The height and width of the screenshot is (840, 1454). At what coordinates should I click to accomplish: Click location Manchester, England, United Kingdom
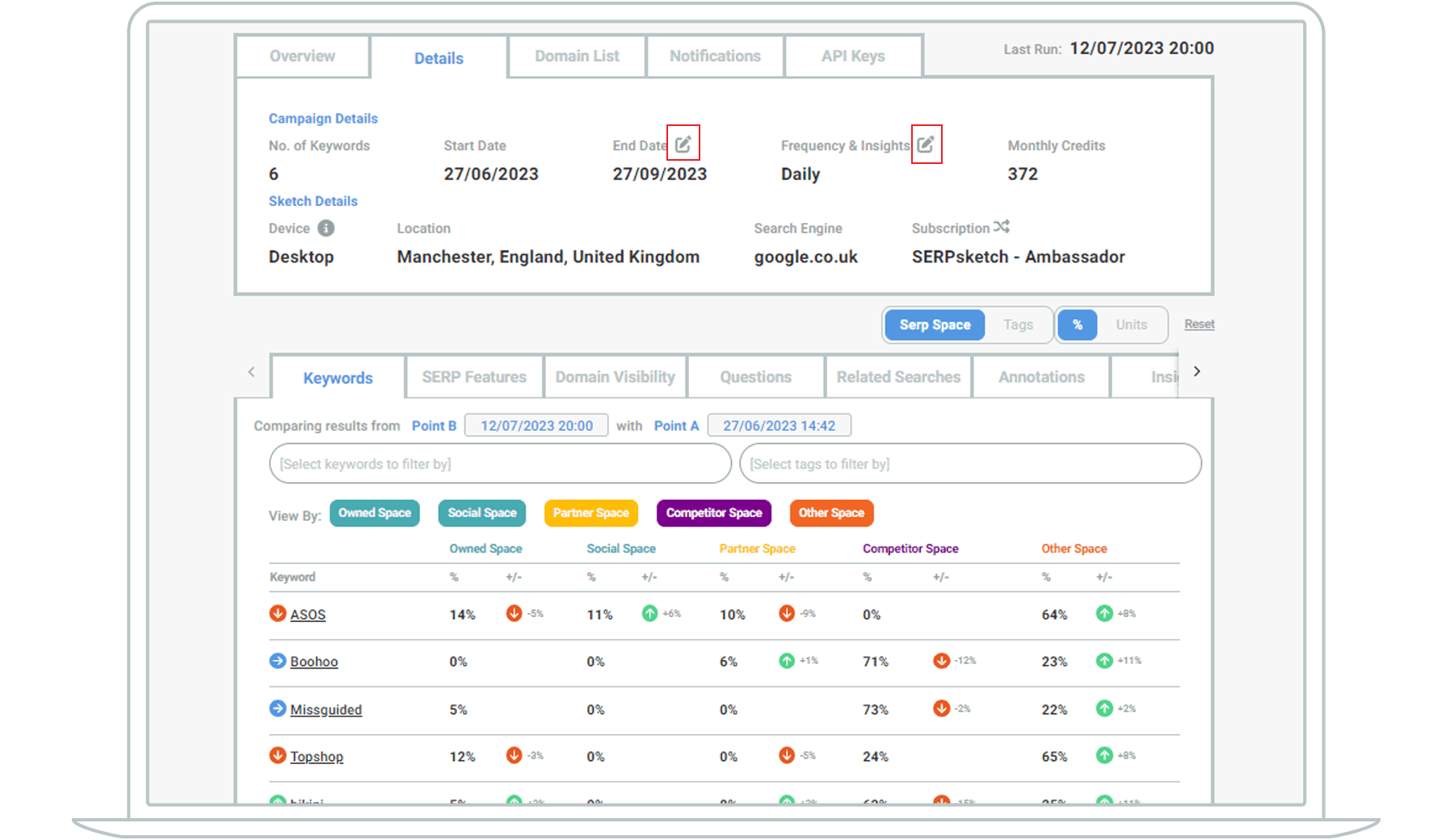(548, 257)
